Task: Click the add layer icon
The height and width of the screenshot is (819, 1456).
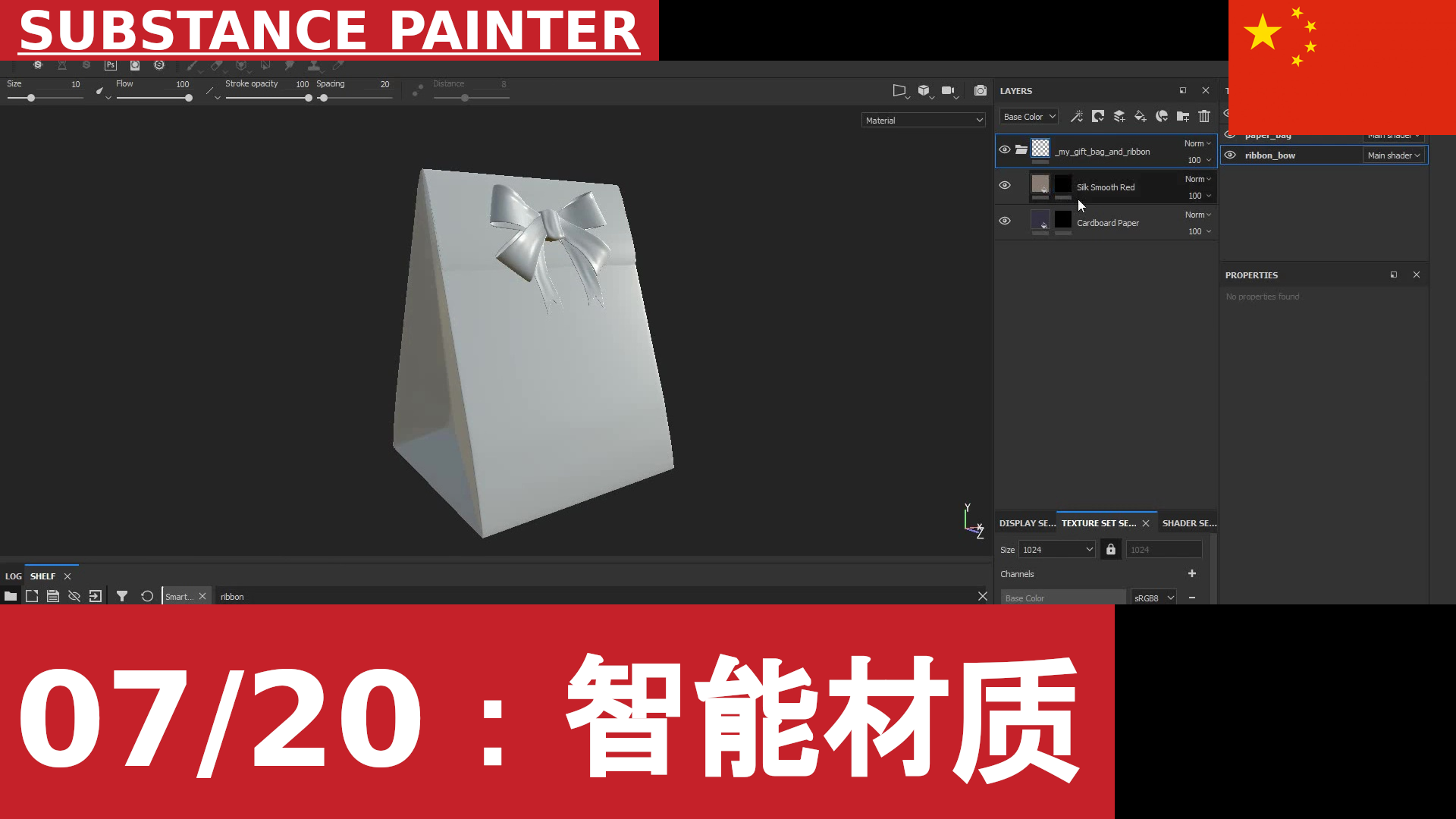Action: 1119,116
